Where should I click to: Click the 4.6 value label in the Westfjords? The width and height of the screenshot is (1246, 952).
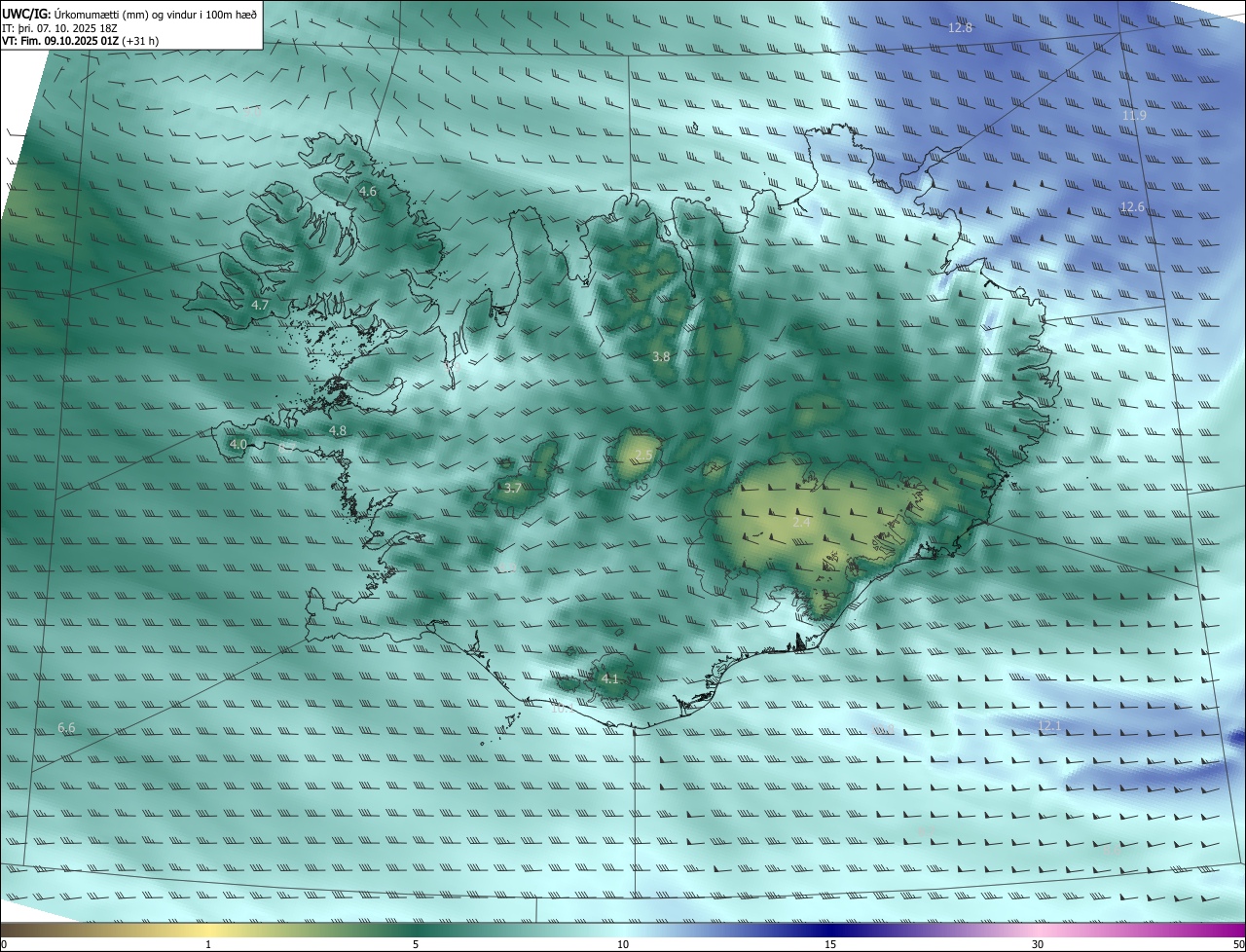368,192
